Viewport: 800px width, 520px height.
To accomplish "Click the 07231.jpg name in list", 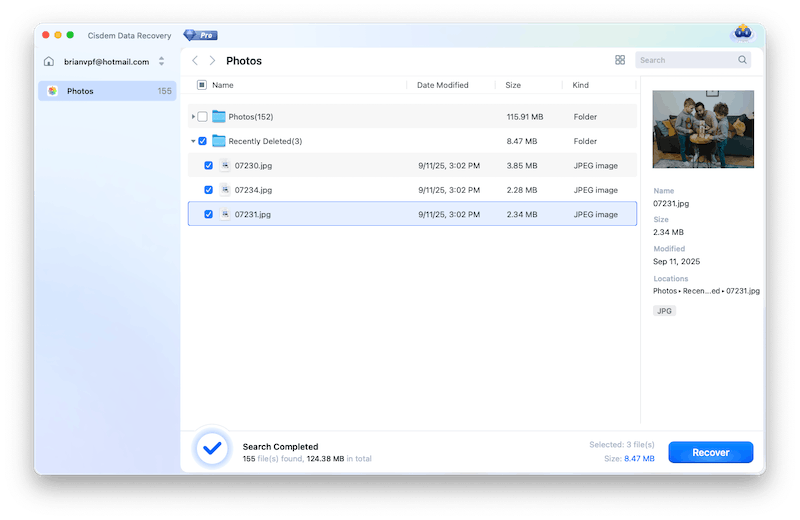I will (253, 214).
